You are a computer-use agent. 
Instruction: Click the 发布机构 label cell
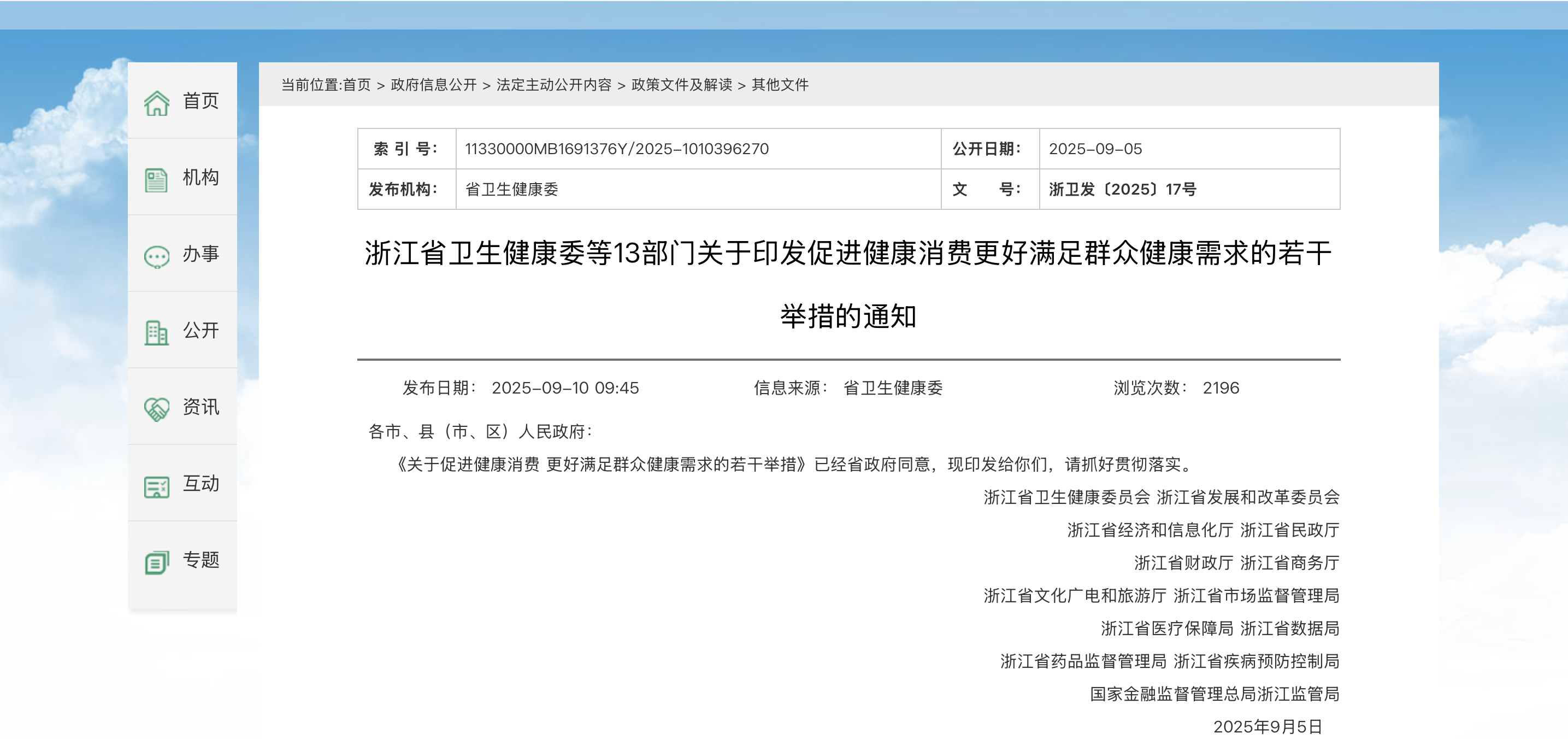pyautogui.click(x=406, y=189)
